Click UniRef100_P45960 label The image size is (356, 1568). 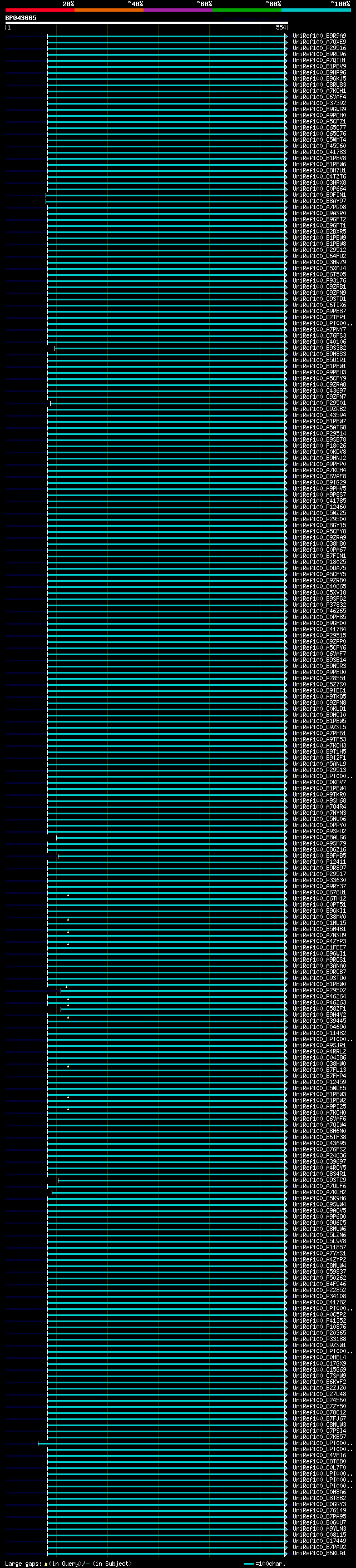[319, 146]
